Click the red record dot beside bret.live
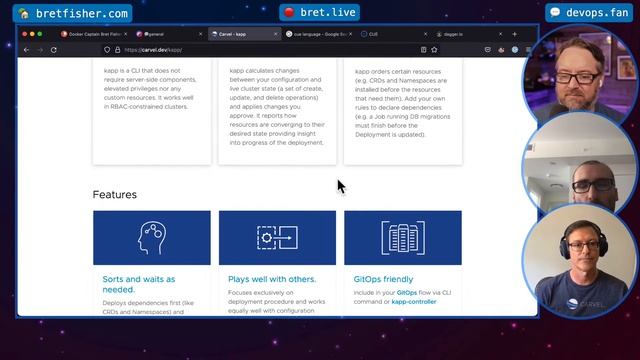The image size is (640, 360). (289, 13)
